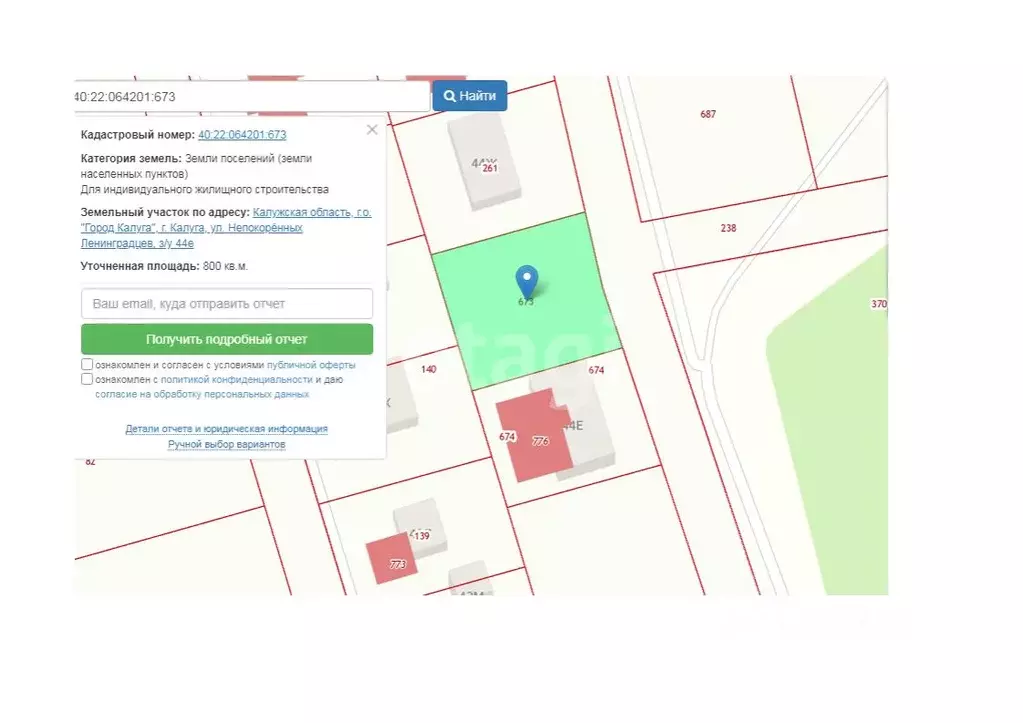This screenshot has height=723, width=1023.
Task: Open cadastral number 40:22:064201:673 link
Action: (x=242, y=134)
